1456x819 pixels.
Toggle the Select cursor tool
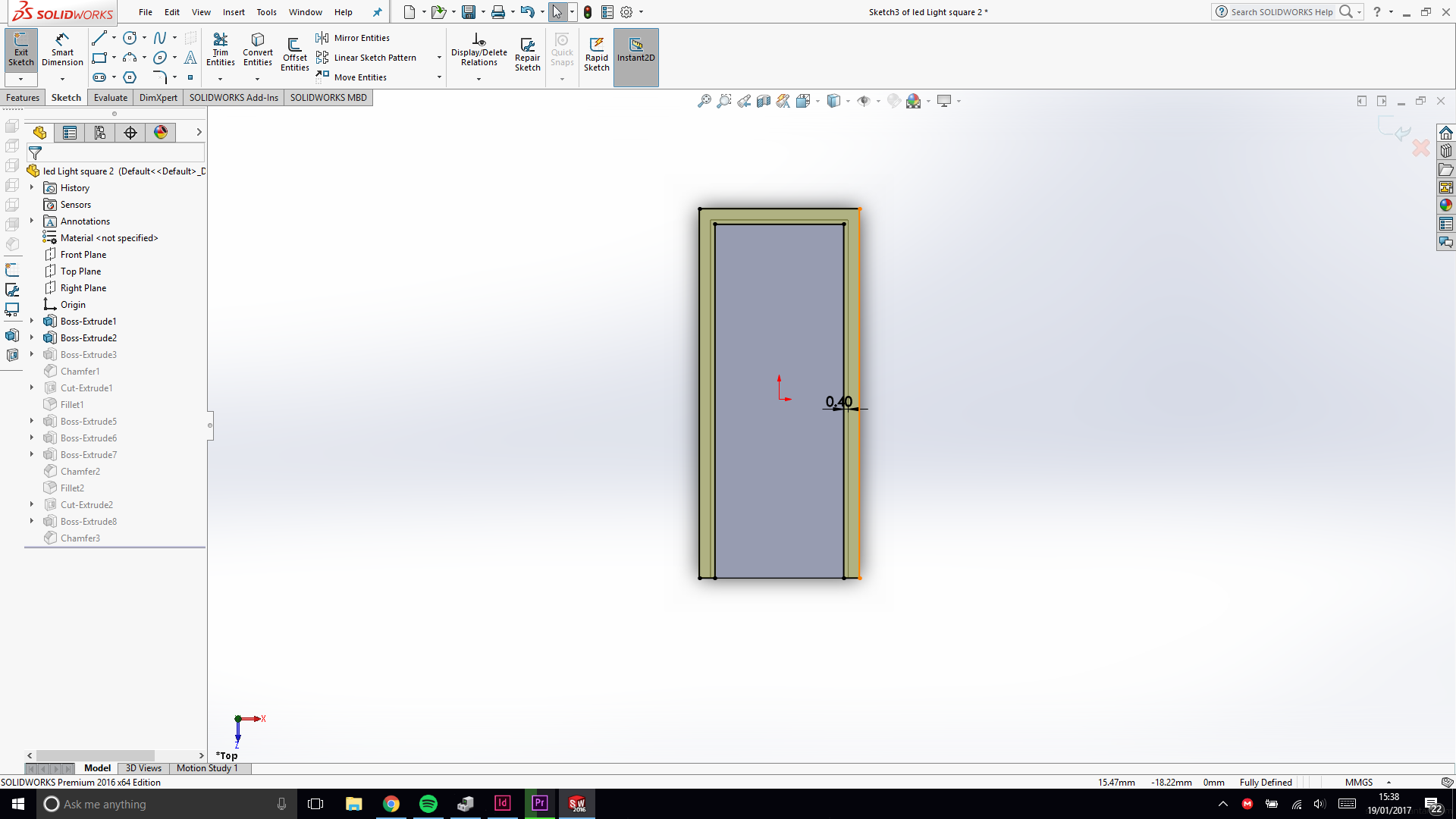[557, 12]
